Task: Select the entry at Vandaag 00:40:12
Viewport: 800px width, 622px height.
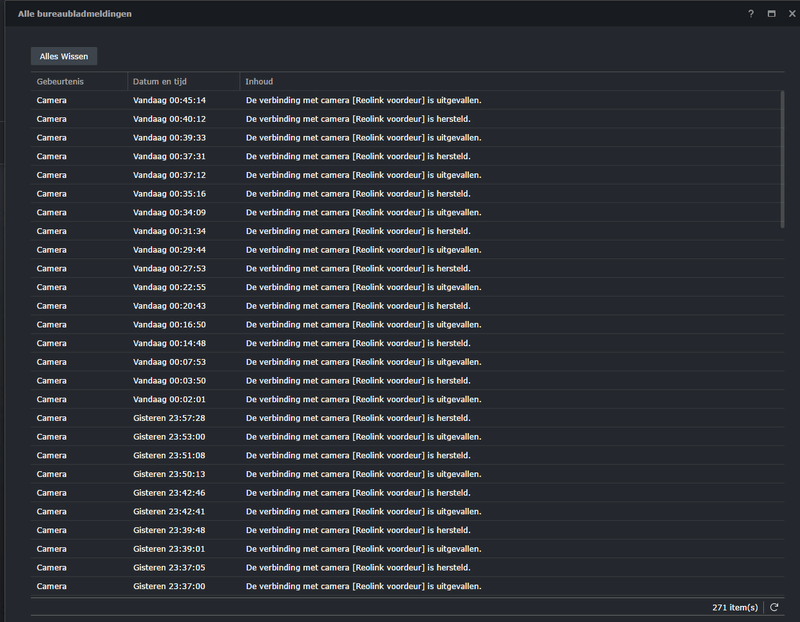Action: (x=400, y=119)
